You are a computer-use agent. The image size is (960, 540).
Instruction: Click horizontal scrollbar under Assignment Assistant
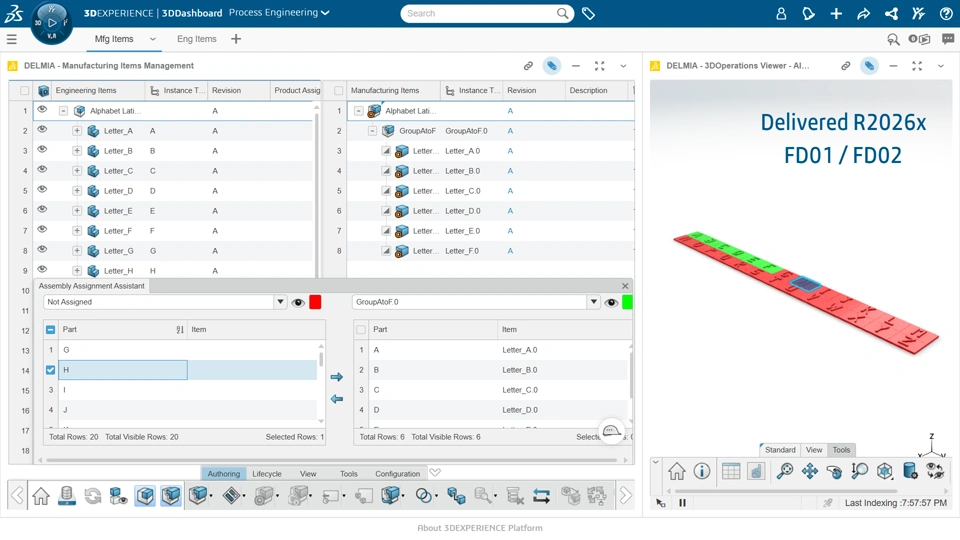click(331, 460)
